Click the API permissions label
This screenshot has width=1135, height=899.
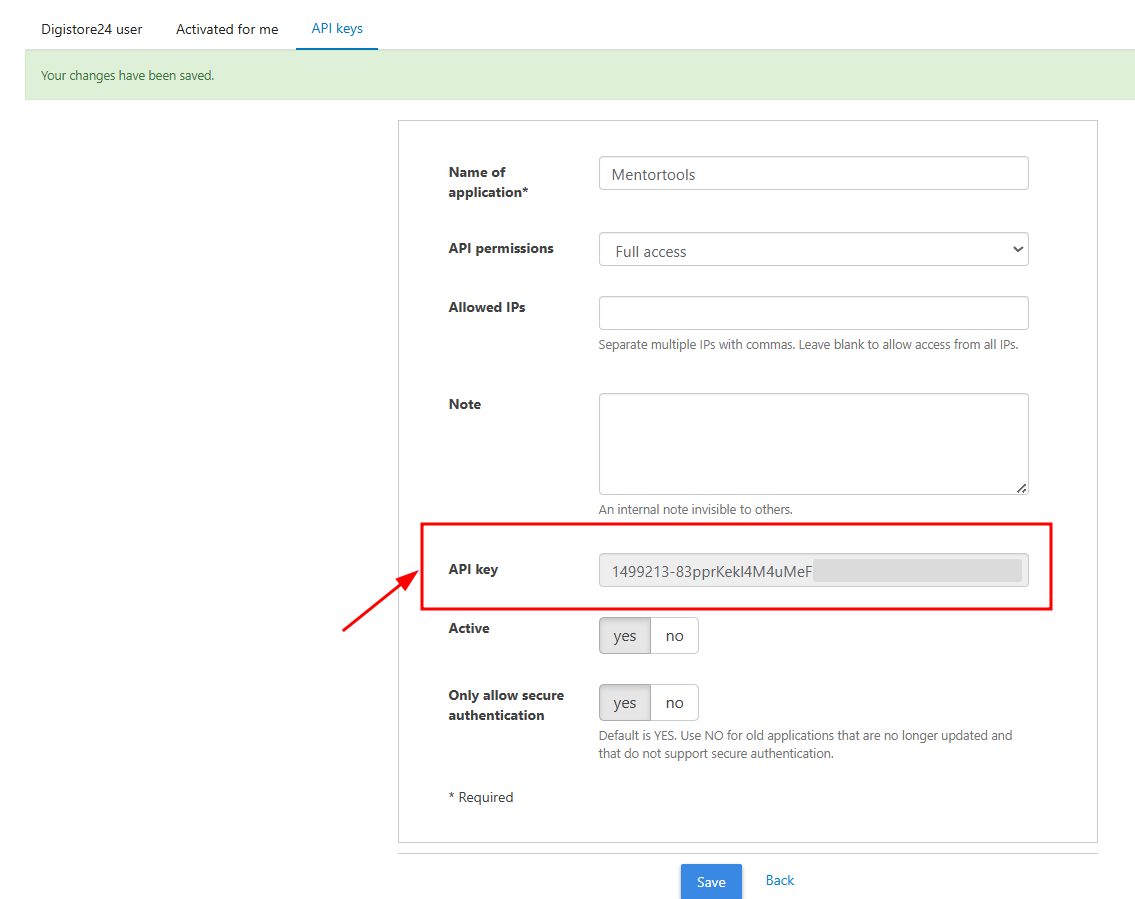501,248
